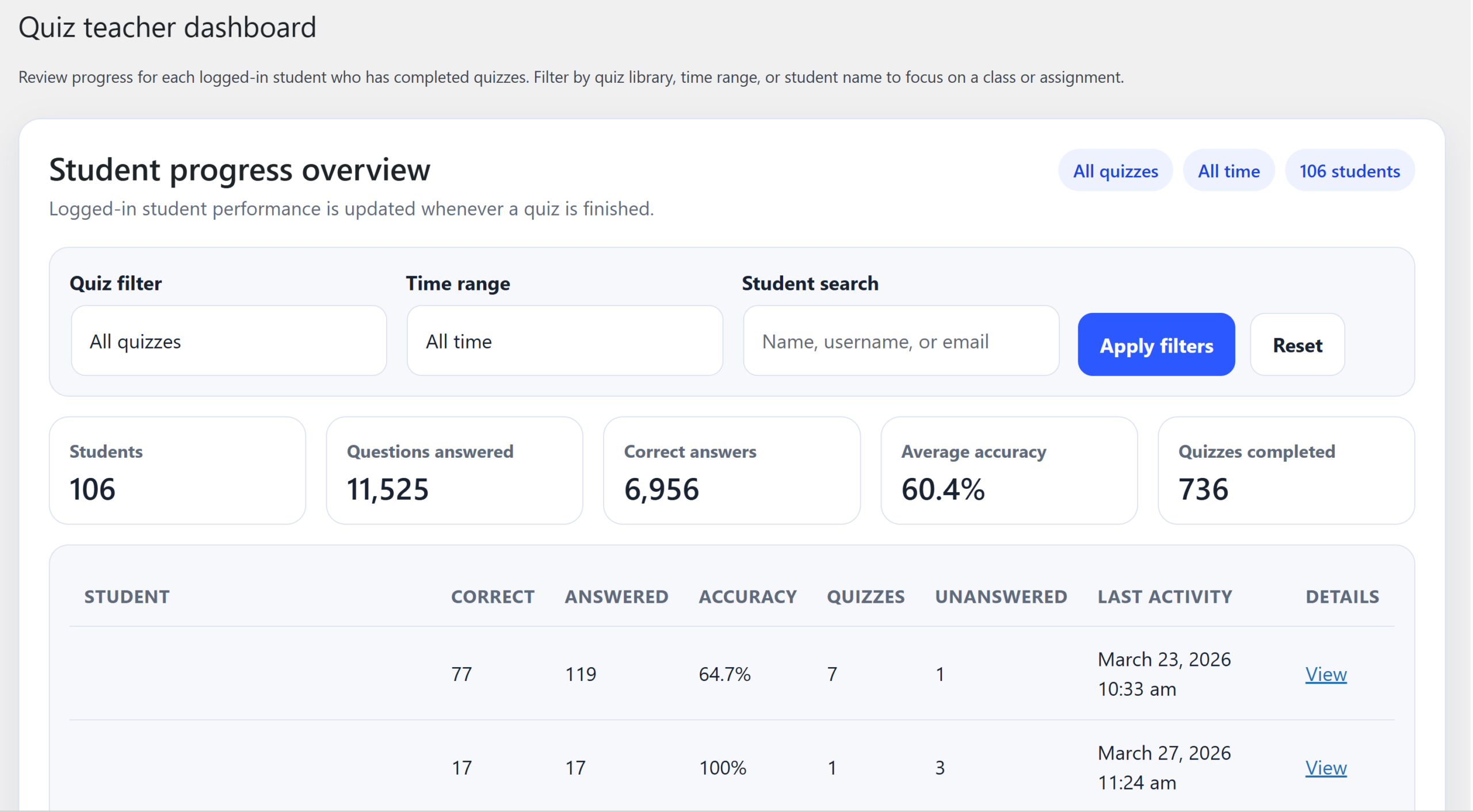The width and height of the screenshot is (1473, 812).
Task: Sort by CORRECT column header
Action: point(493,596)
